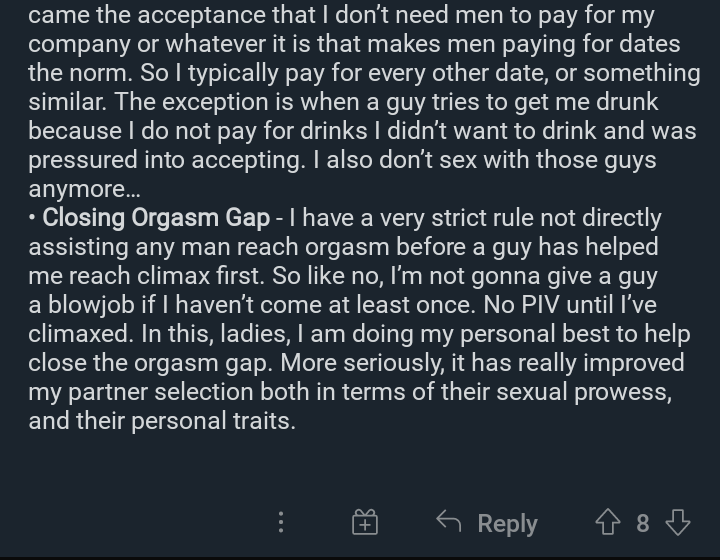Give an award with the gift icon
Screen dimensions: 720x560
click(365, 522)
